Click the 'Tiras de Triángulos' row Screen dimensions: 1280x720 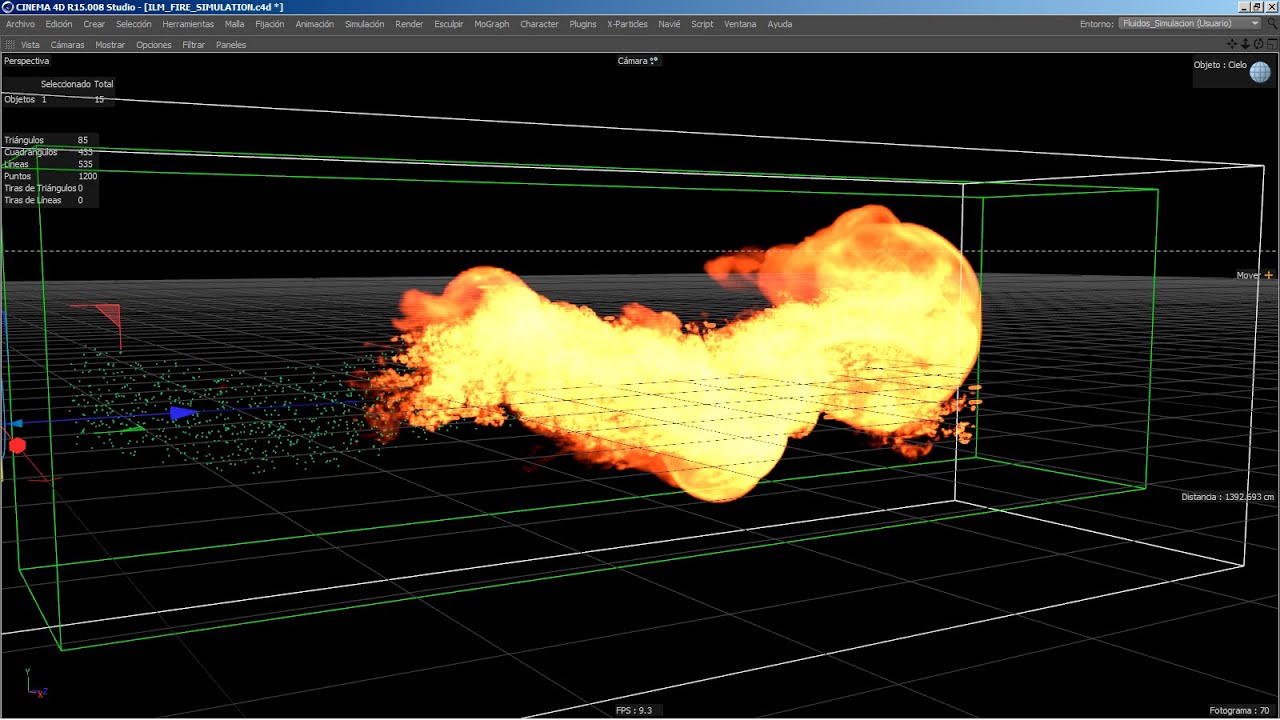coord(43,188)
